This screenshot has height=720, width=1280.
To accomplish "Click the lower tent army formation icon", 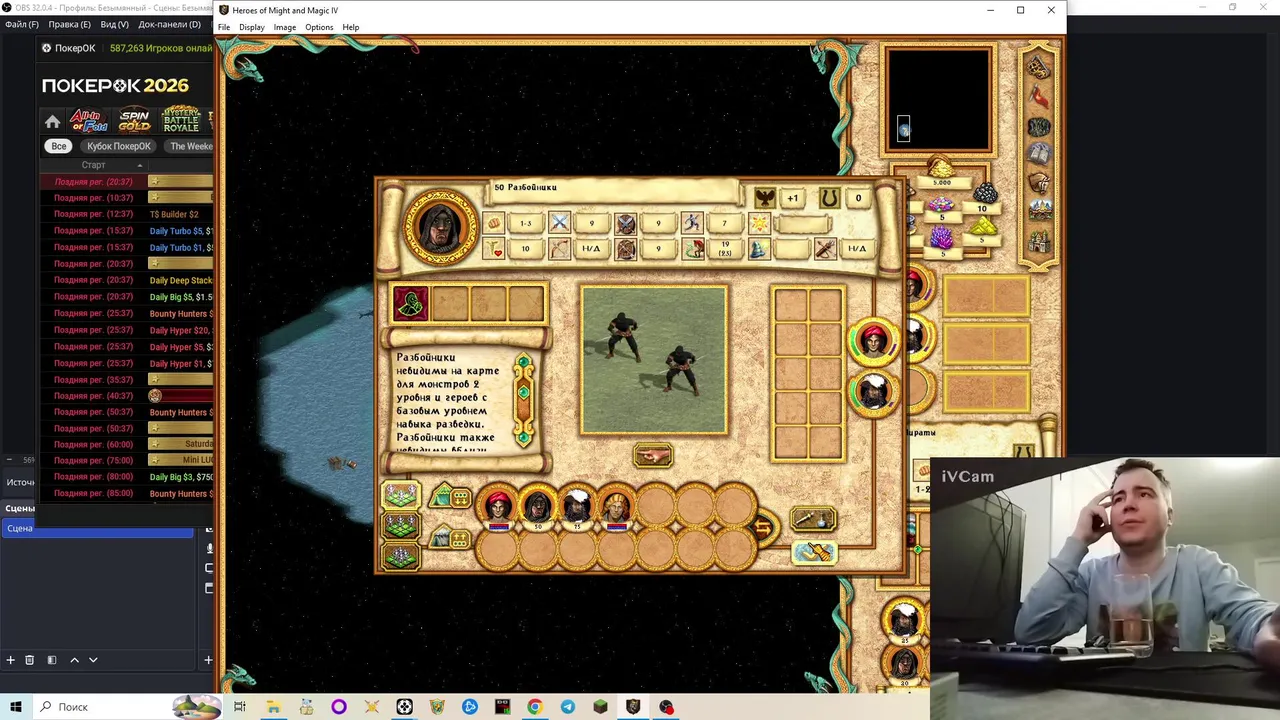I will pos(450,539).
